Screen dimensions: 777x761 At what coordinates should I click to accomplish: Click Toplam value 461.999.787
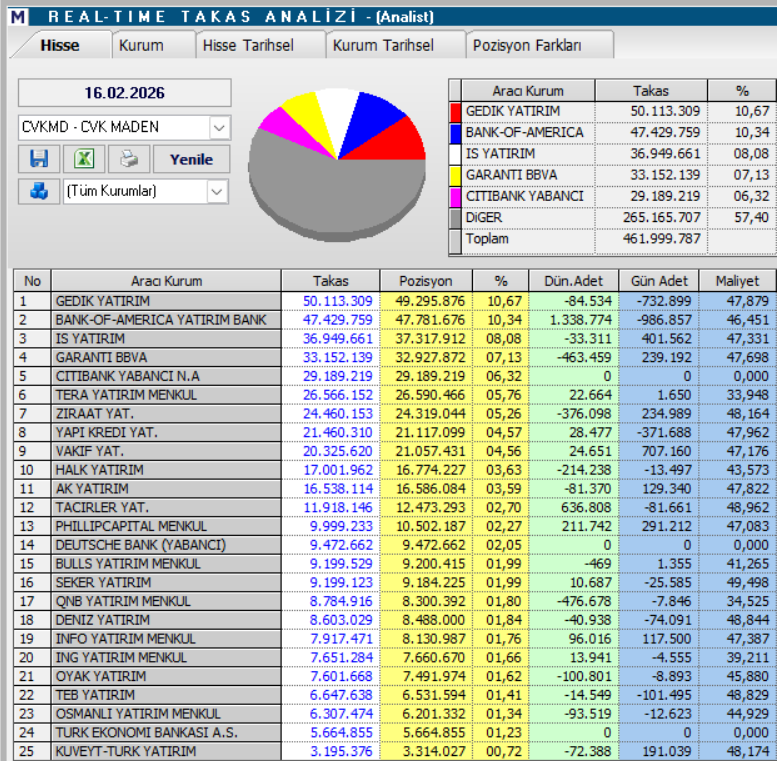[x=662, y=239]
